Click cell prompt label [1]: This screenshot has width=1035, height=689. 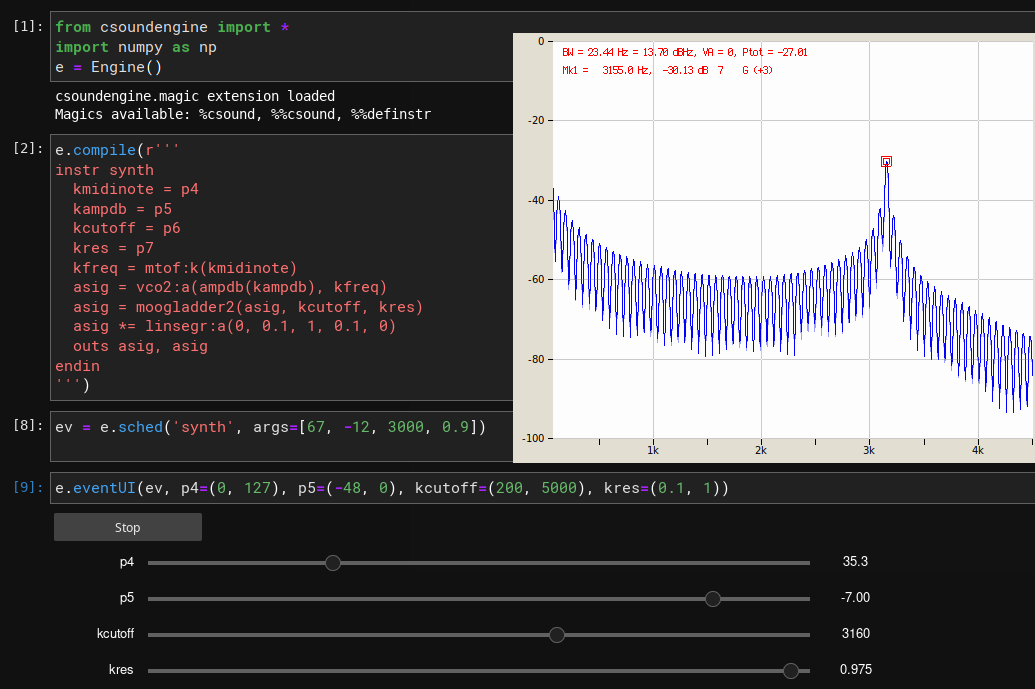pyautogui.click(x=28, y=26)
